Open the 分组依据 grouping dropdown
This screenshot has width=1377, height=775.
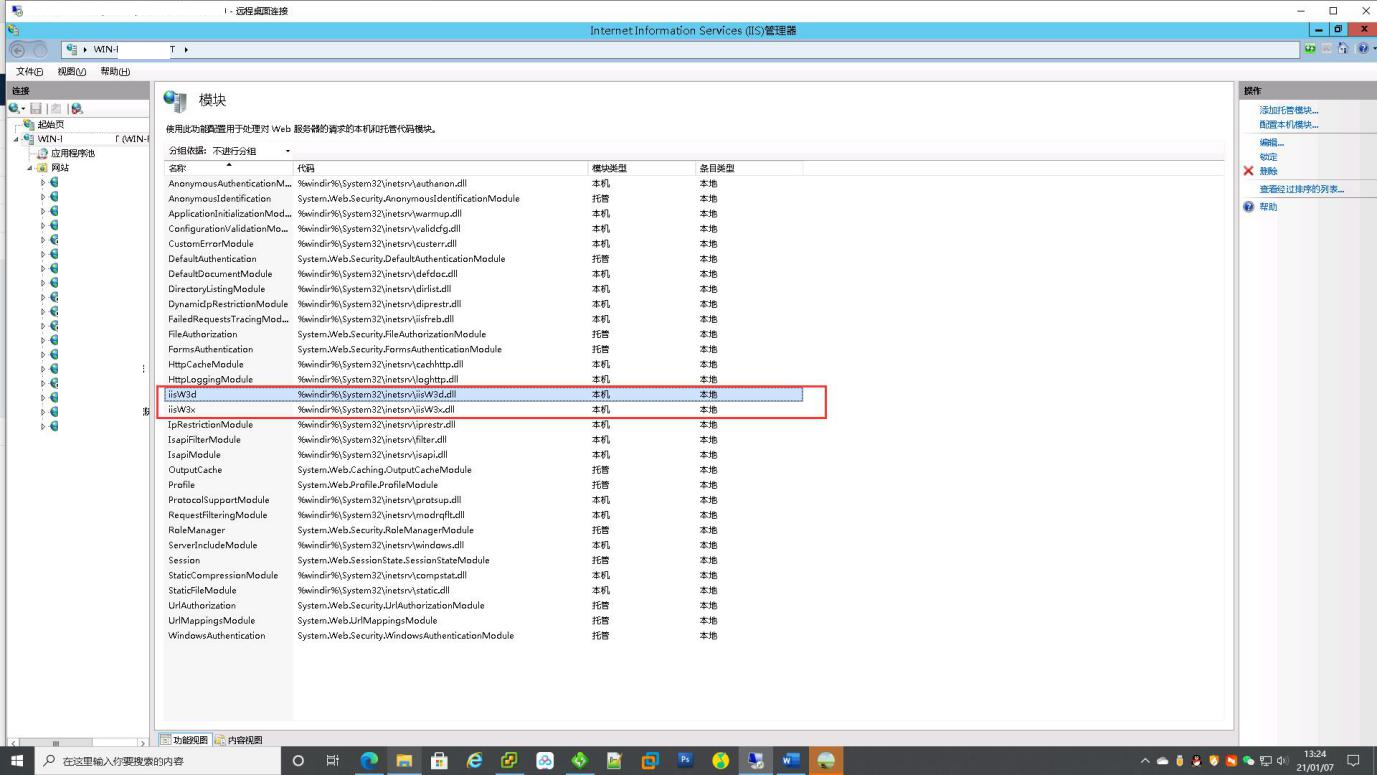(288, 151)
